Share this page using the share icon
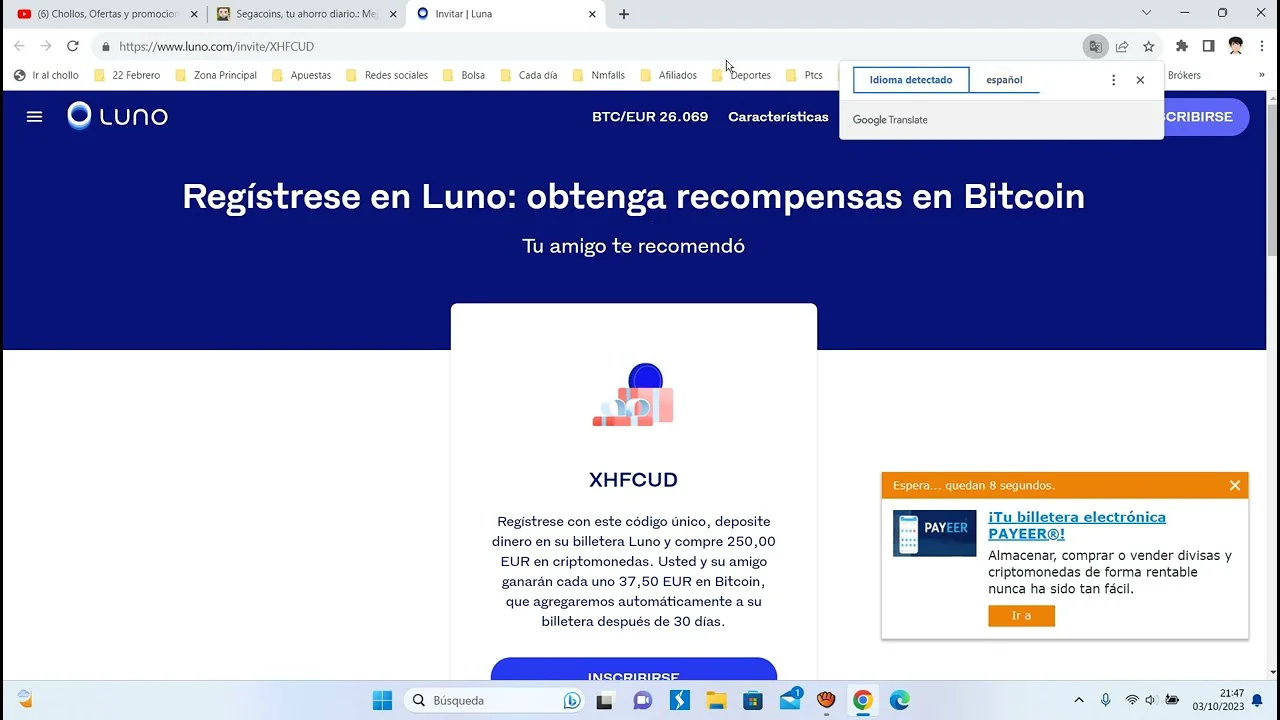Image resolution: width=1280 pixels, height=720 pixels. (x=1122, y=46)
